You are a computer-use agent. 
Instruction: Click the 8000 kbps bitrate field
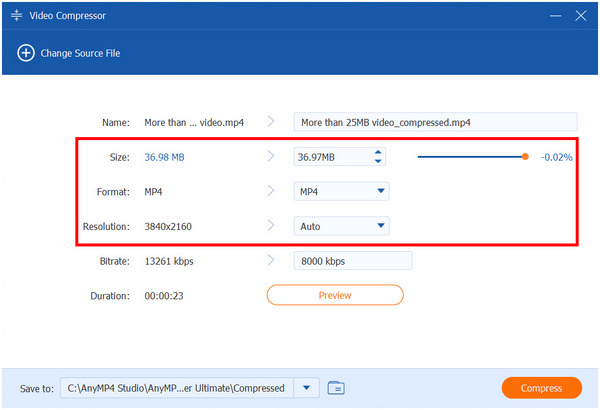coord(353,261)
